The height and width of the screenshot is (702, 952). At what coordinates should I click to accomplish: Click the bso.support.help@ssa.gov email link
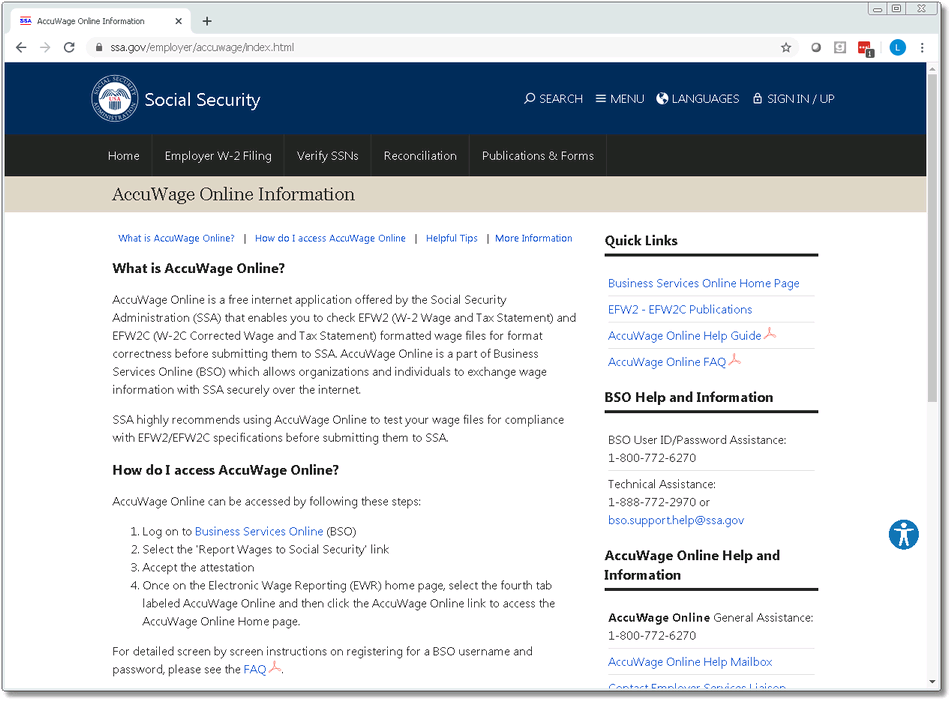point(676,520)
